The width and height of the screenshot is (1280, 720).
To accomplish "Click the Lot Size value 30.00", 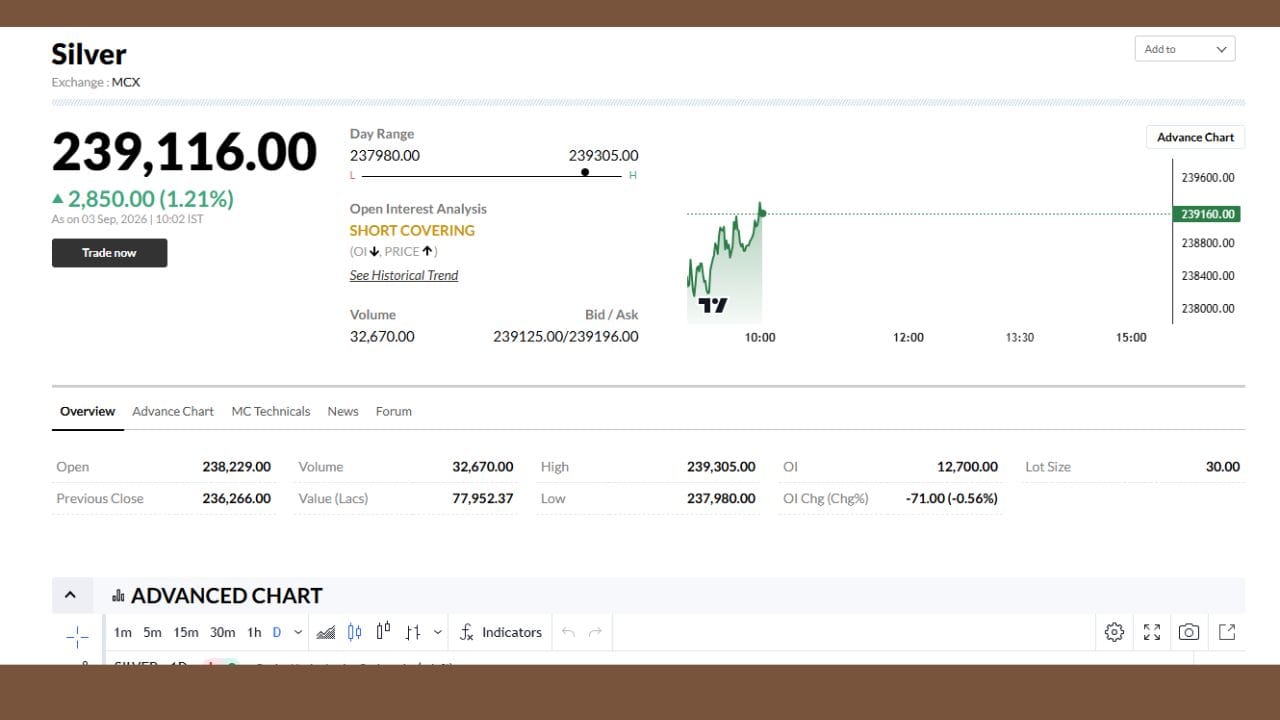I will click(1223, 466).
